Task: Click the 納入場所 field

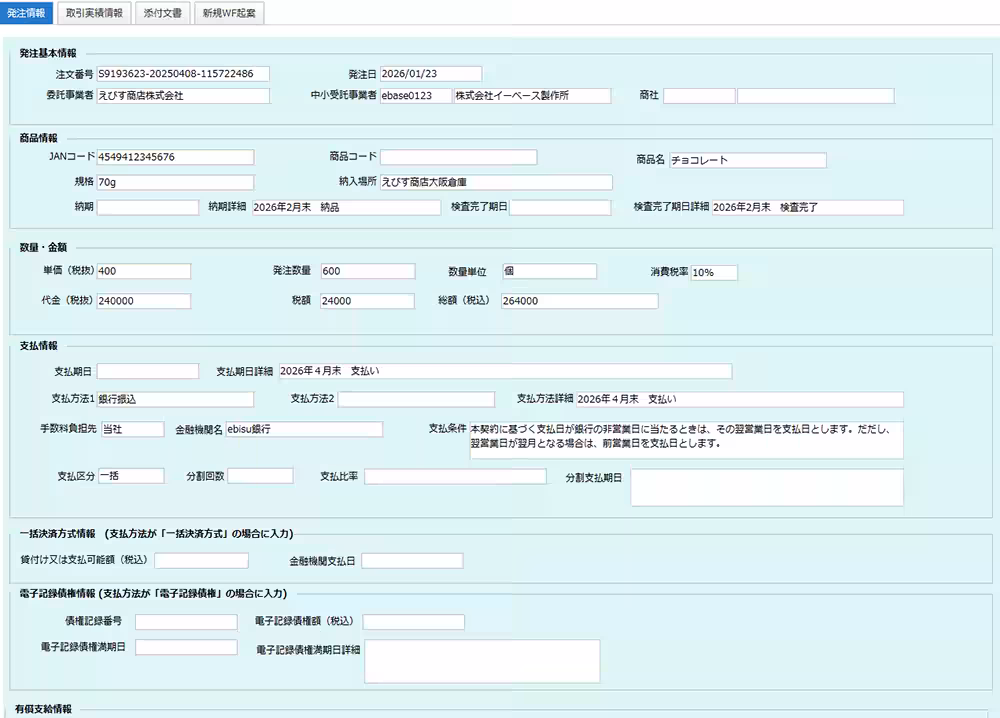Action: point(496,182)
